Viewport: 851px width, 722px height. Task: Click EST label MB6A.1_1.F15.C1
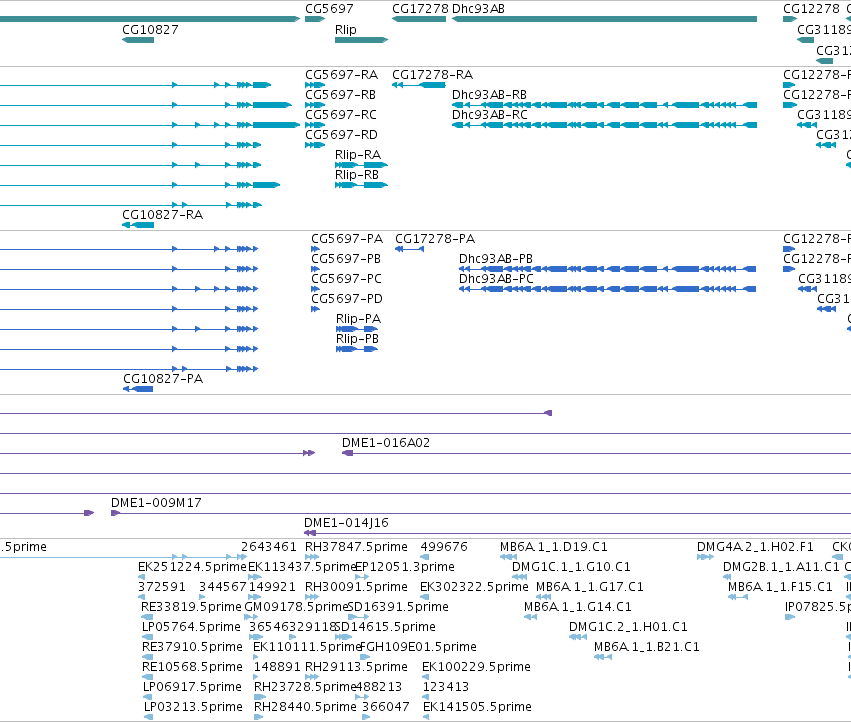click(x=780, y=587)
